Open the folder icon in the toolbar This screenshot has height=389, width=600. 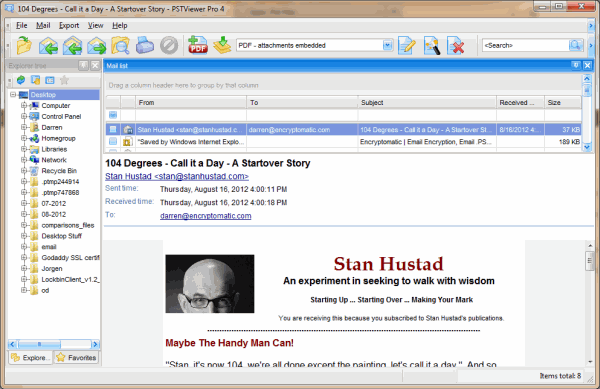24,46
